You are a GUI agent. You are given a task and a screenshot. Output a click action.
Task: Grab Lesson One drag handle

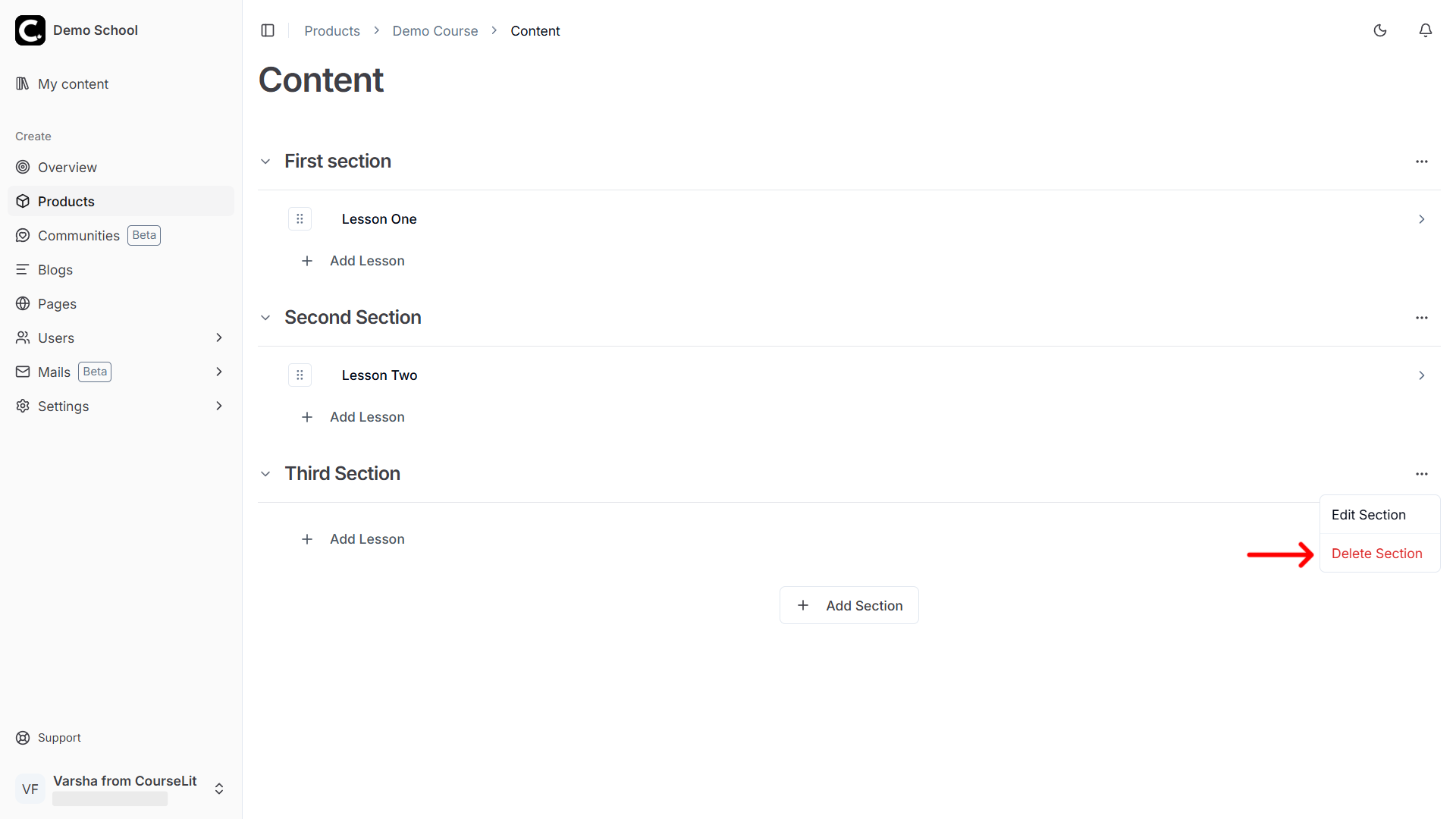[x=300, y=219]
